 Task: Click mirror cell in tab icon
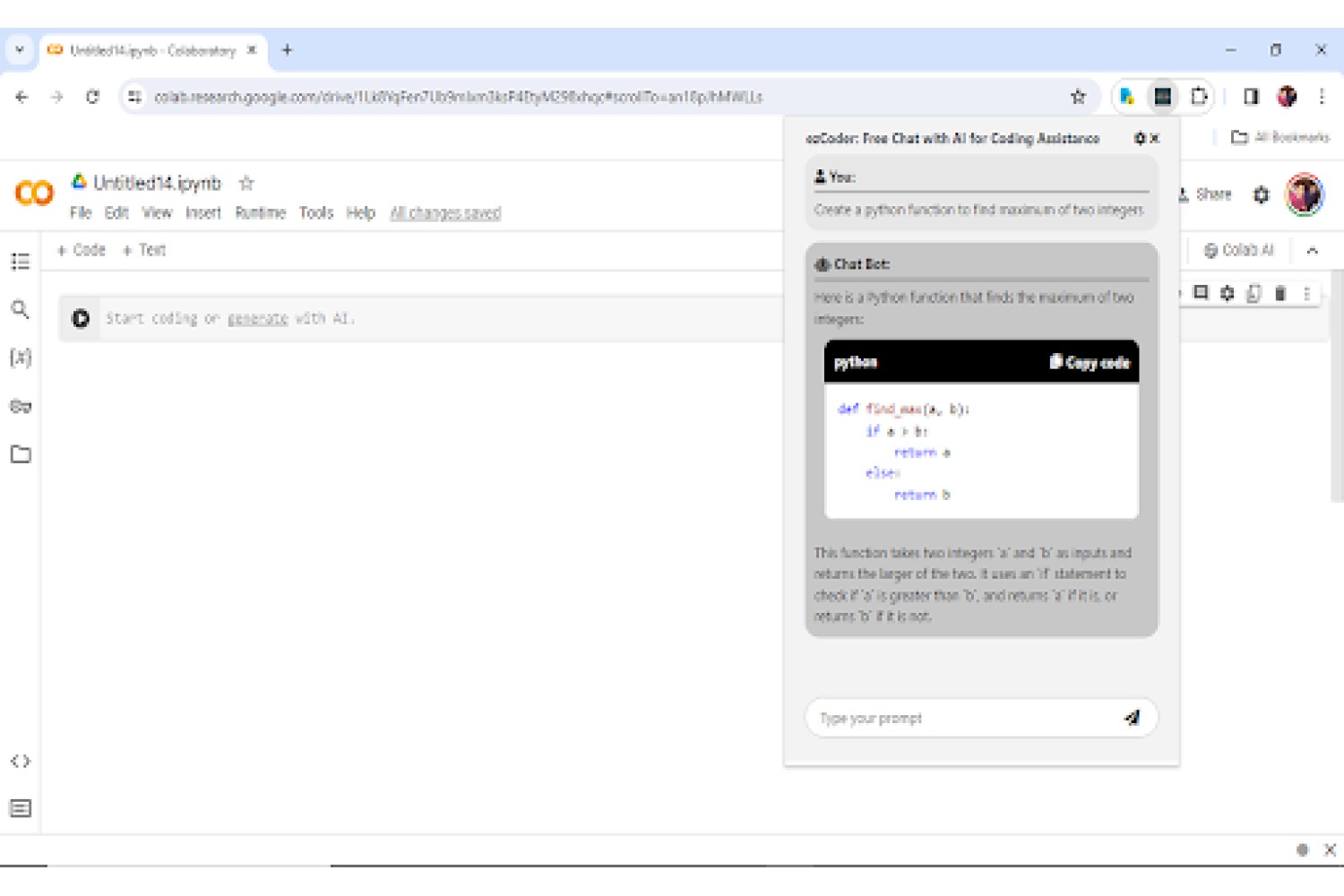1254,293
